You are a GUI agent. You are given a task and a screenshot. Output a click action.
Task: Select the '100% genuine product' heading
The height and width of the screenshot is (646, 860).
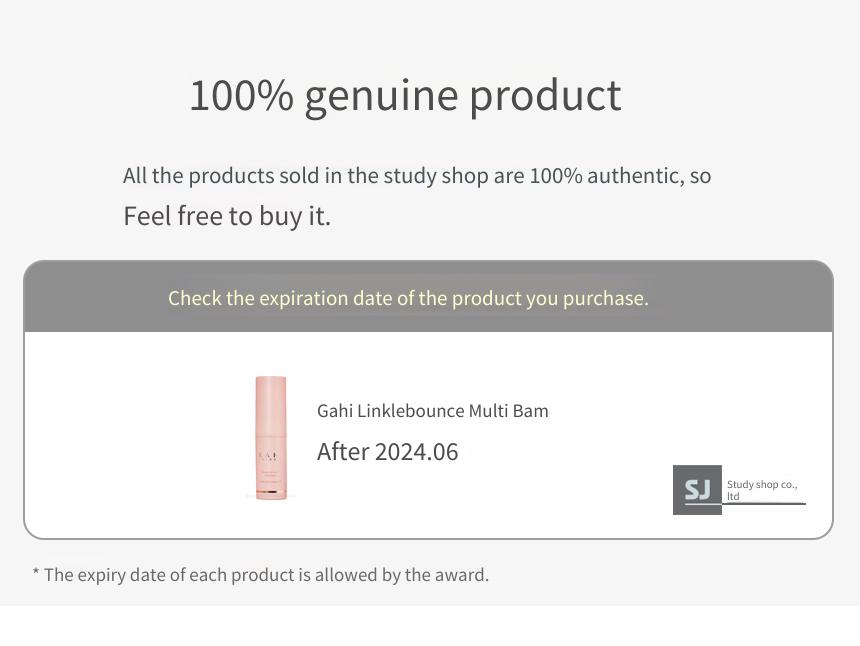coord(405,97)
